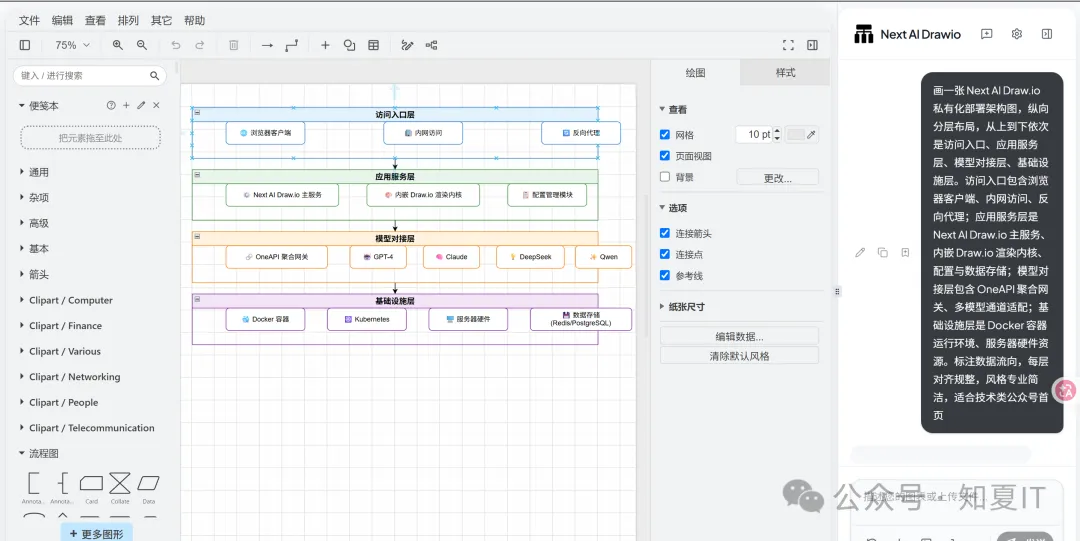Choose the waypoint connector style icon
The width and height of the screenshot is (1080, 541).
pos(292,45)
